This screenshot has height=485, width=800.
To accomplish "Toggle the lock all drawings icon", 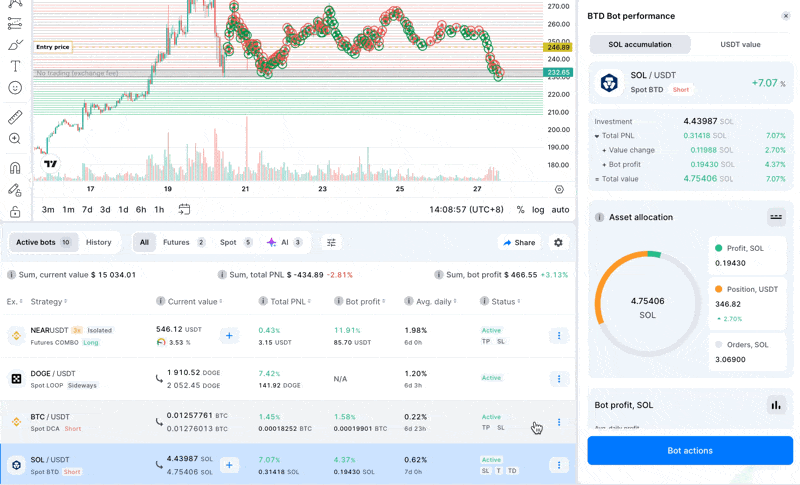I will 15,212.
